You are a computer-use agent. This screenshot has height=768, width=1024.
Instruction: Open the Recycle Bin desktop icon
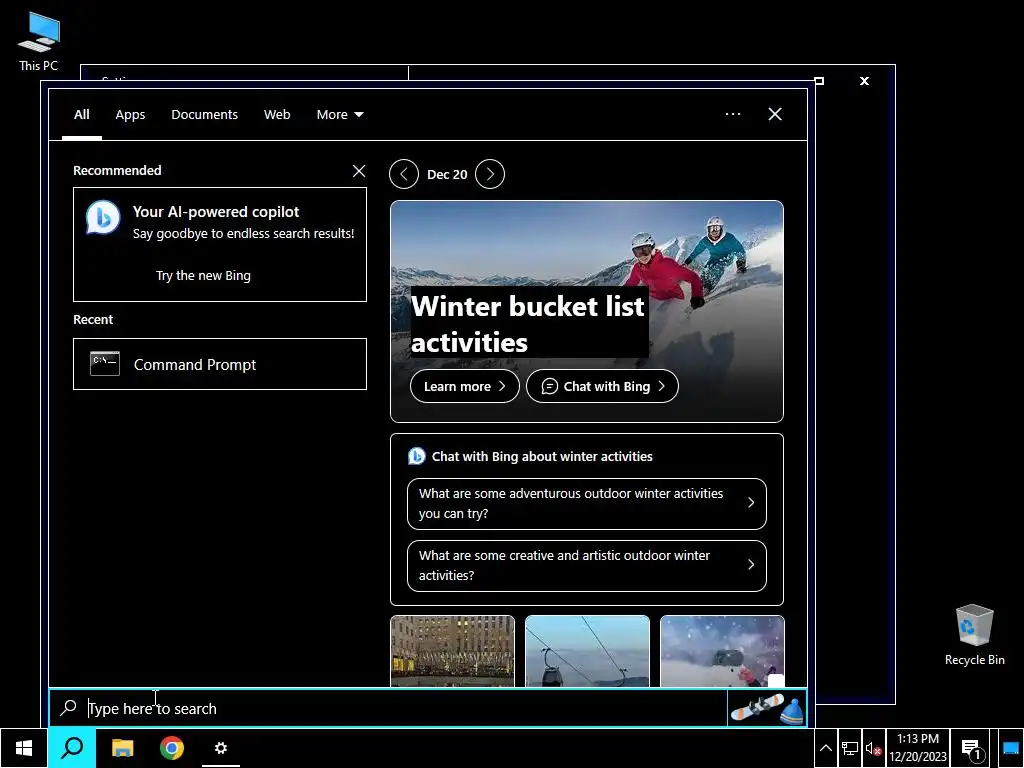tap(974, 635)
